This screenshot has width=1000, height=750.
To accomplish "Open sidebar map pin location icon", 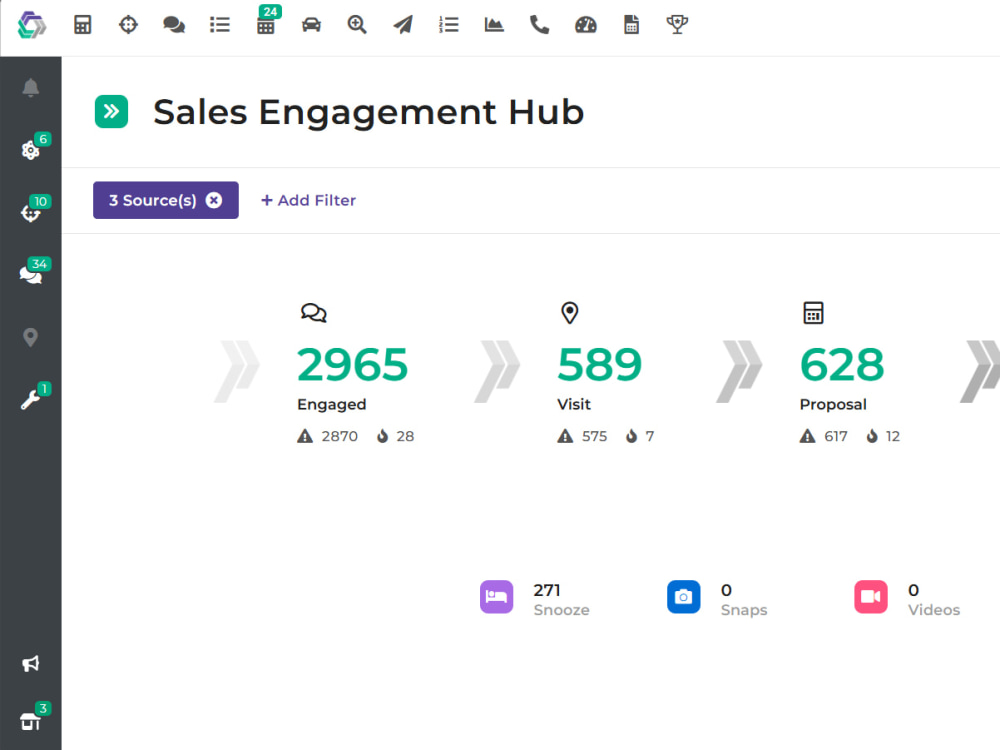I will (31, 337).
